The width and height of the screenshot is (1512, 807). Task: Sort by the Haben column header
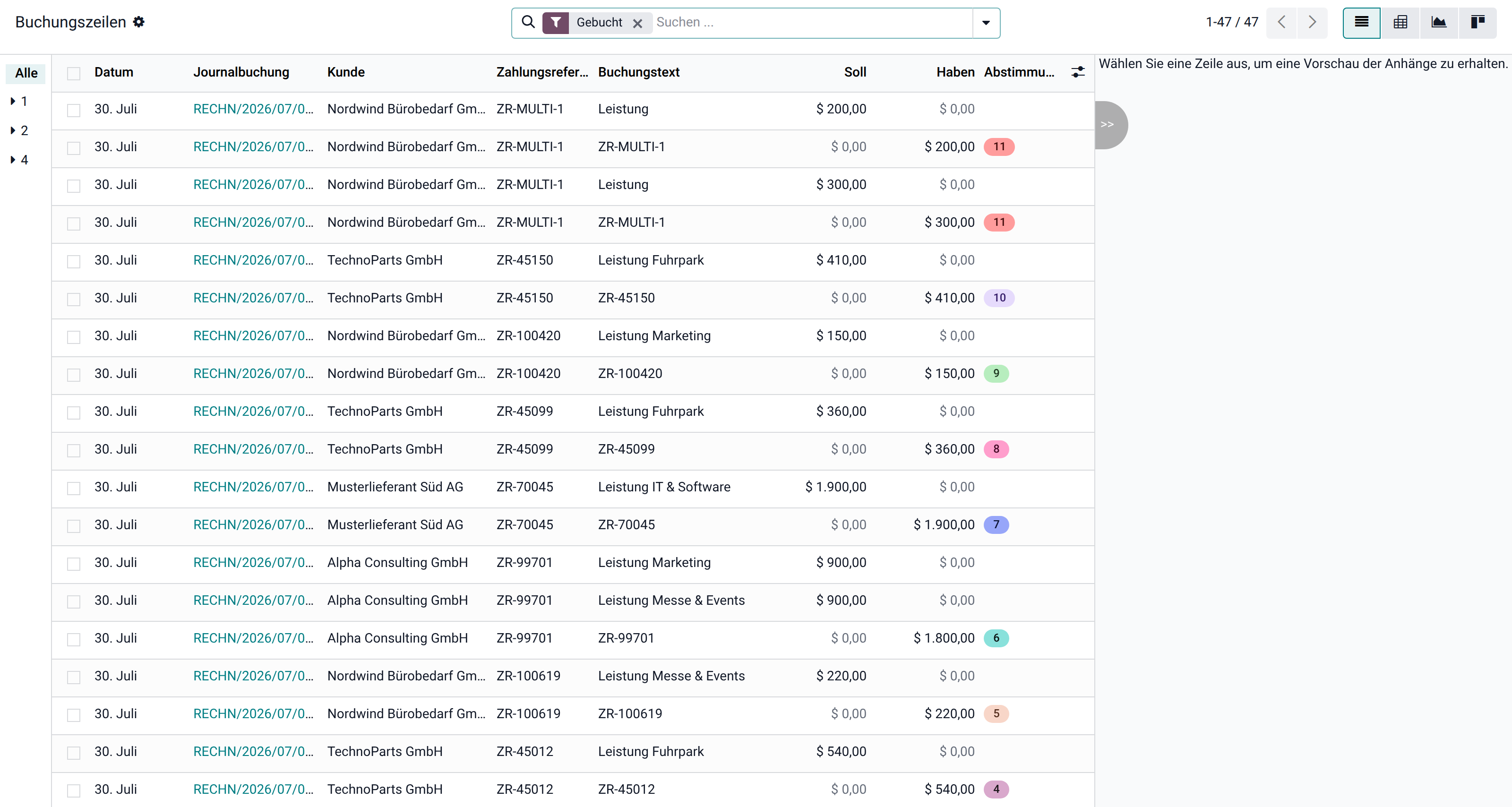[x=955, y=72]
